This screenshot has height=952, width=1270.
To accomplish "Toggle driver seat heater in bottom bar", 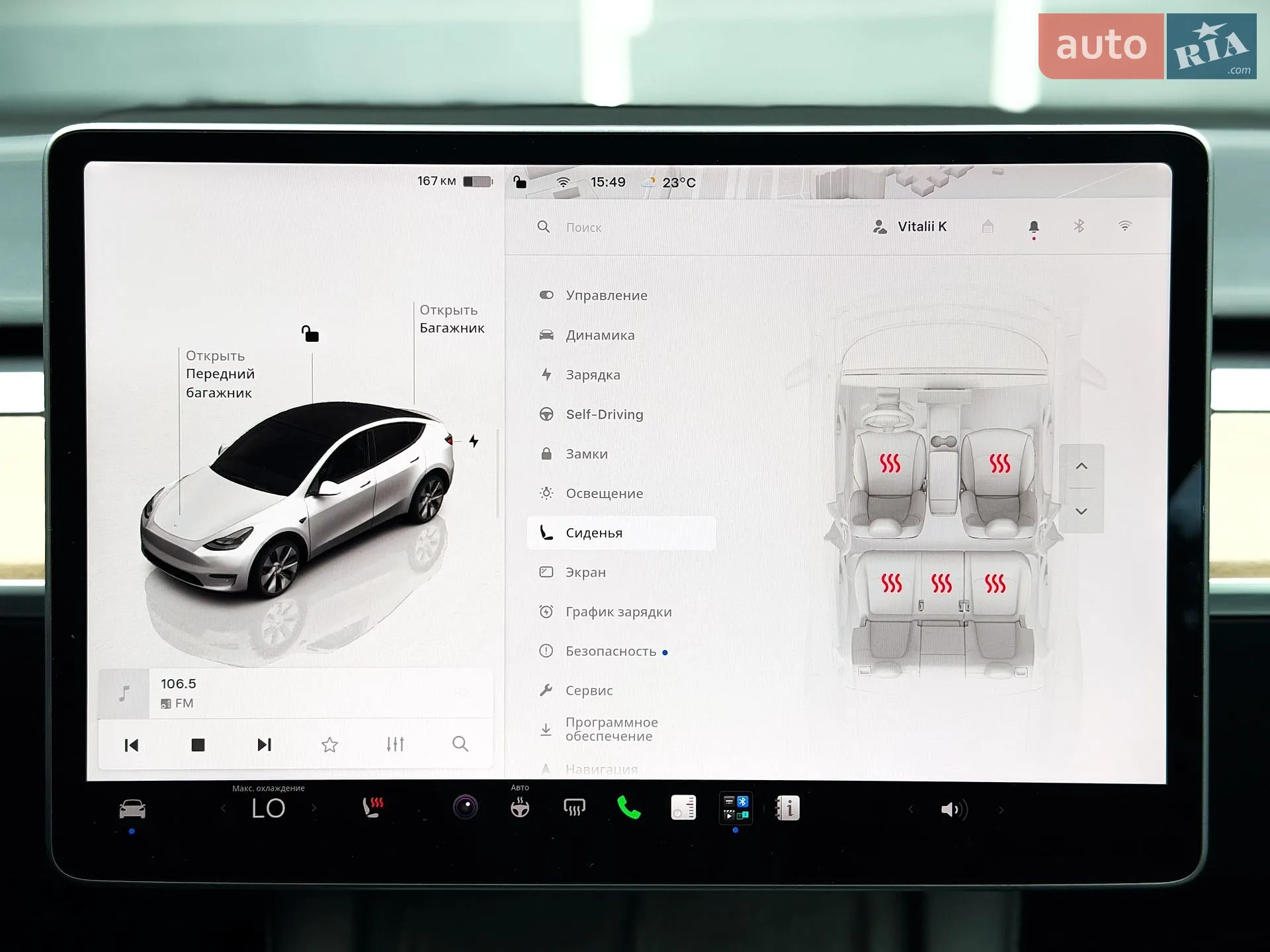I will [x=373, y=807].
